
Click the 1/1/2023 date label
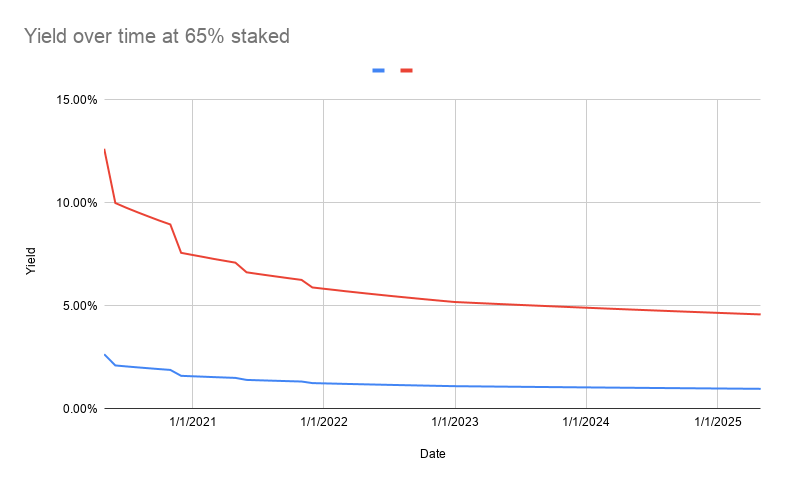click(x=455, y=422)
